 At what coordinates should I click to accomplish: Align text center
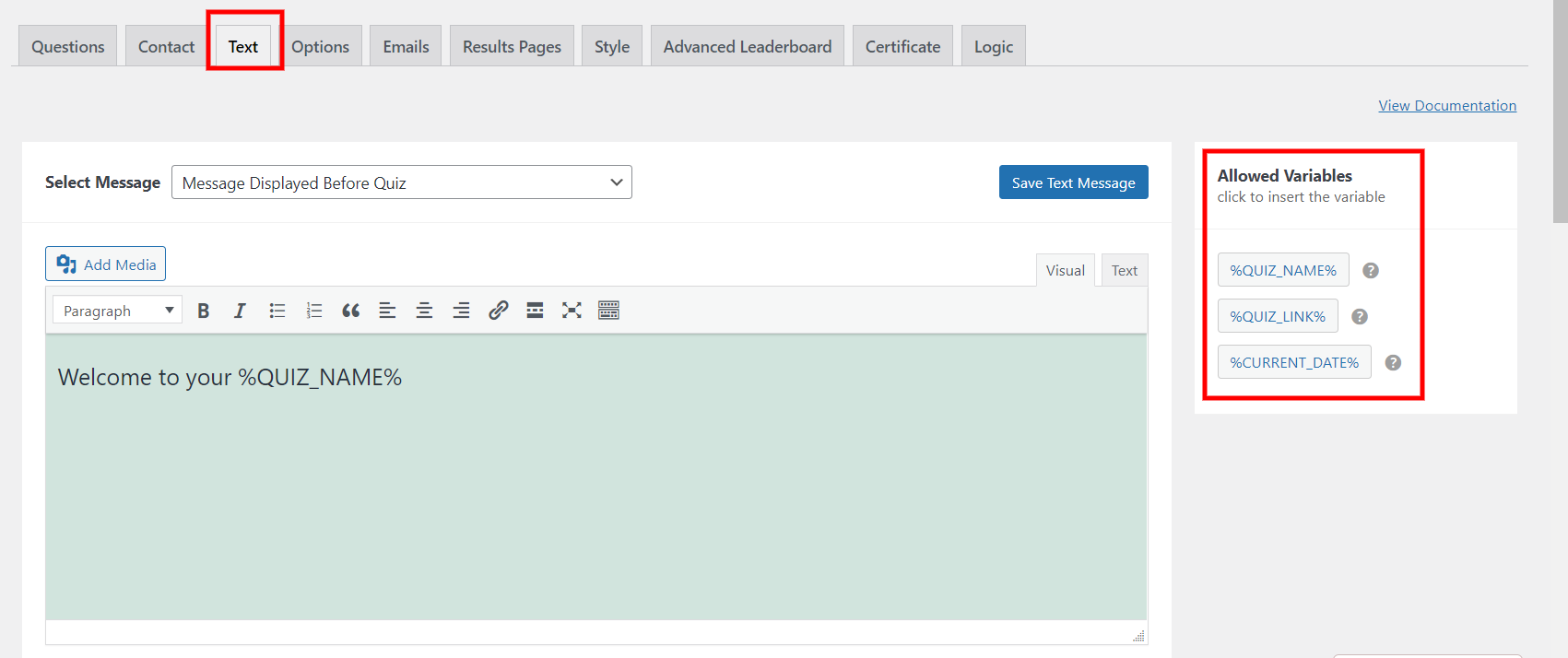pos(424,311)
